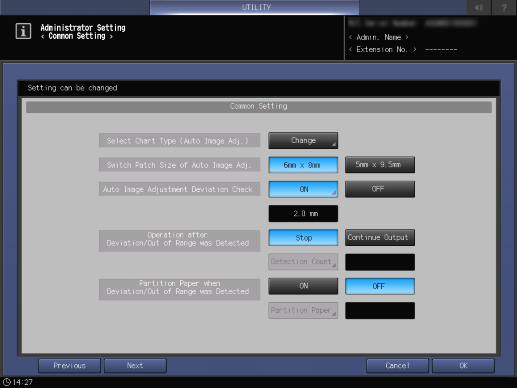Go to the Next settings page
This screenshot has height=388, width=517.
[x=135, y=366]
